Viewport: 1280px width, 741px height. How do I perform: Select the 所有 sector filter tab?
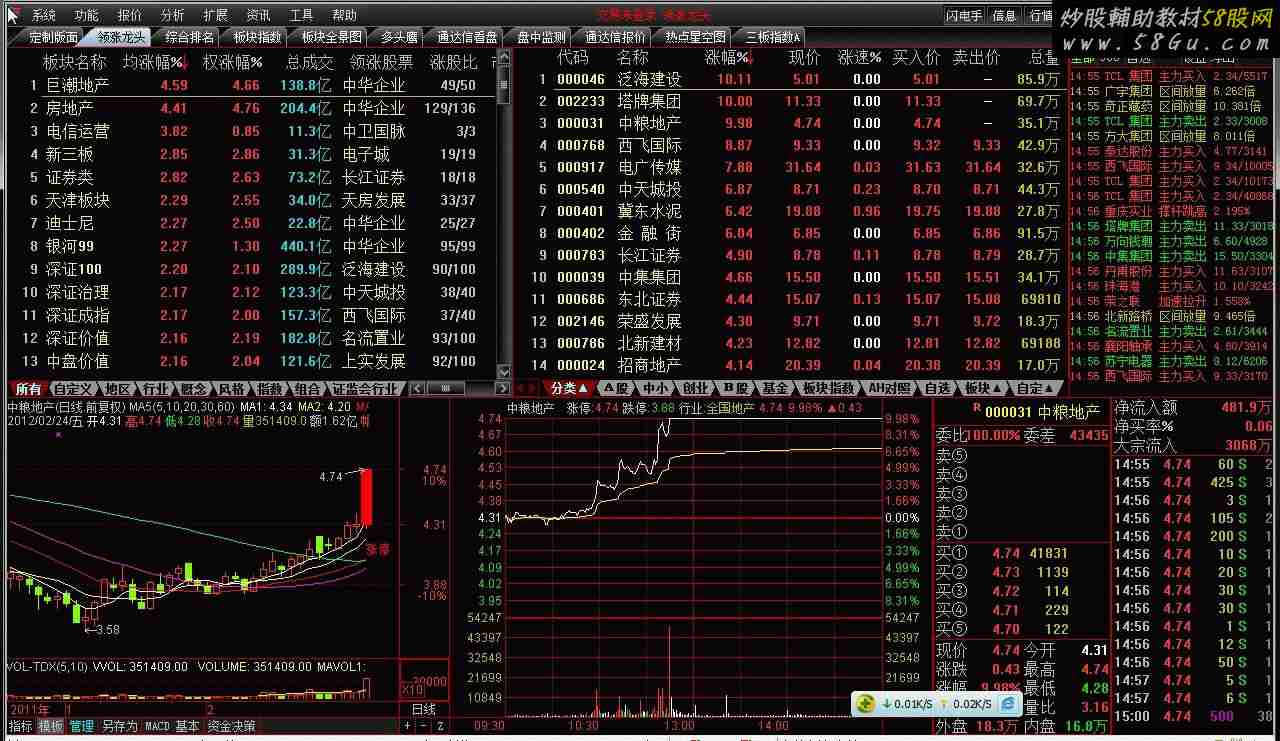pos(28,389)
